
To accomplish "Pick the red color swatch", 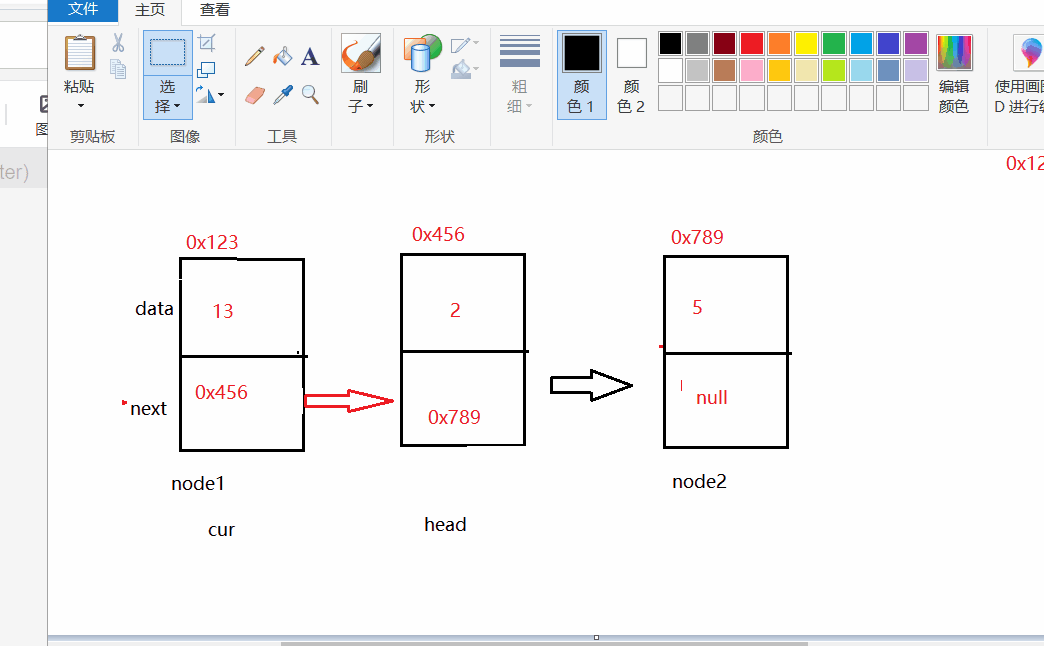I will (752, 43).
